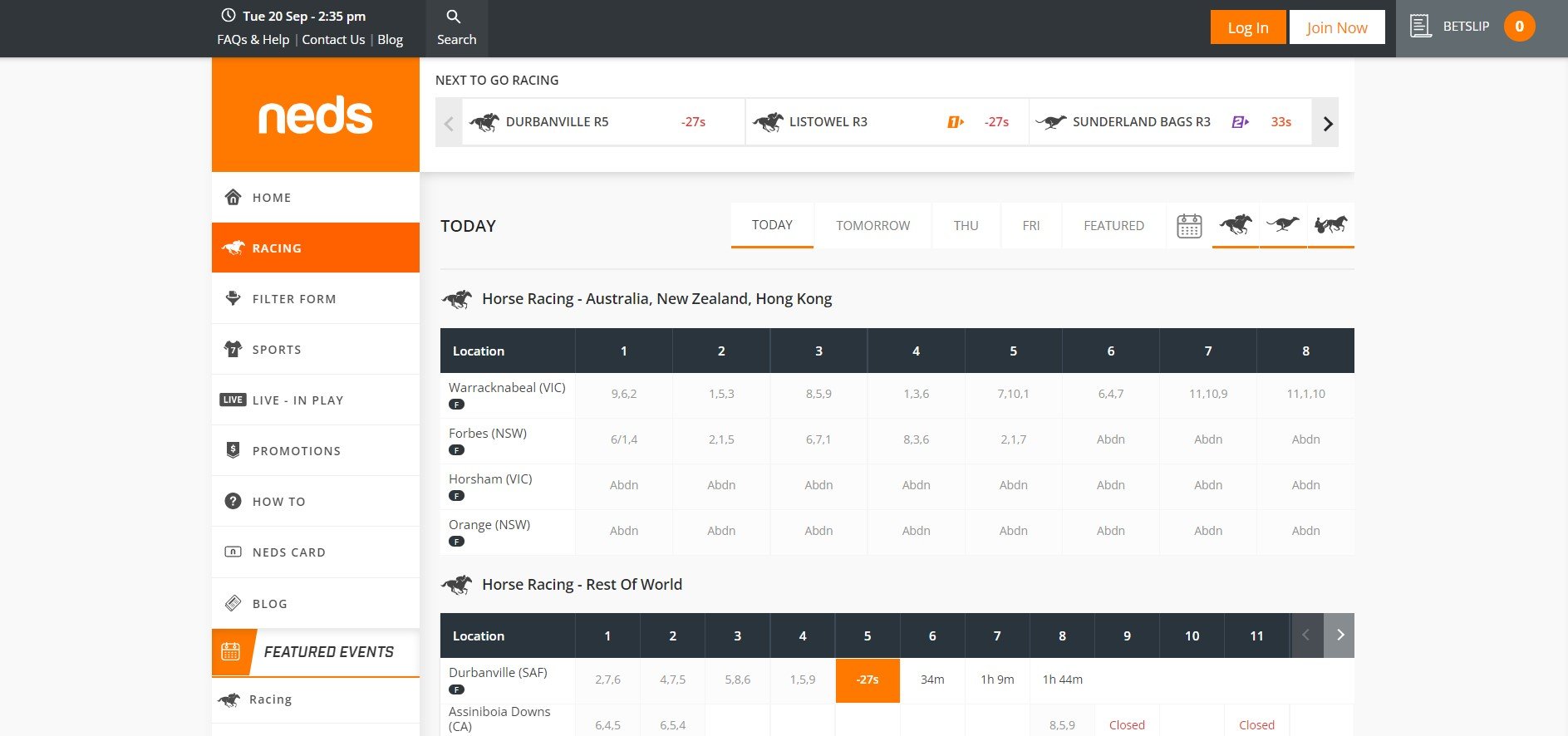Open How To in sidebar
Image resolution: width=1568 pixels, height=736 pixels.
[316, 502]
